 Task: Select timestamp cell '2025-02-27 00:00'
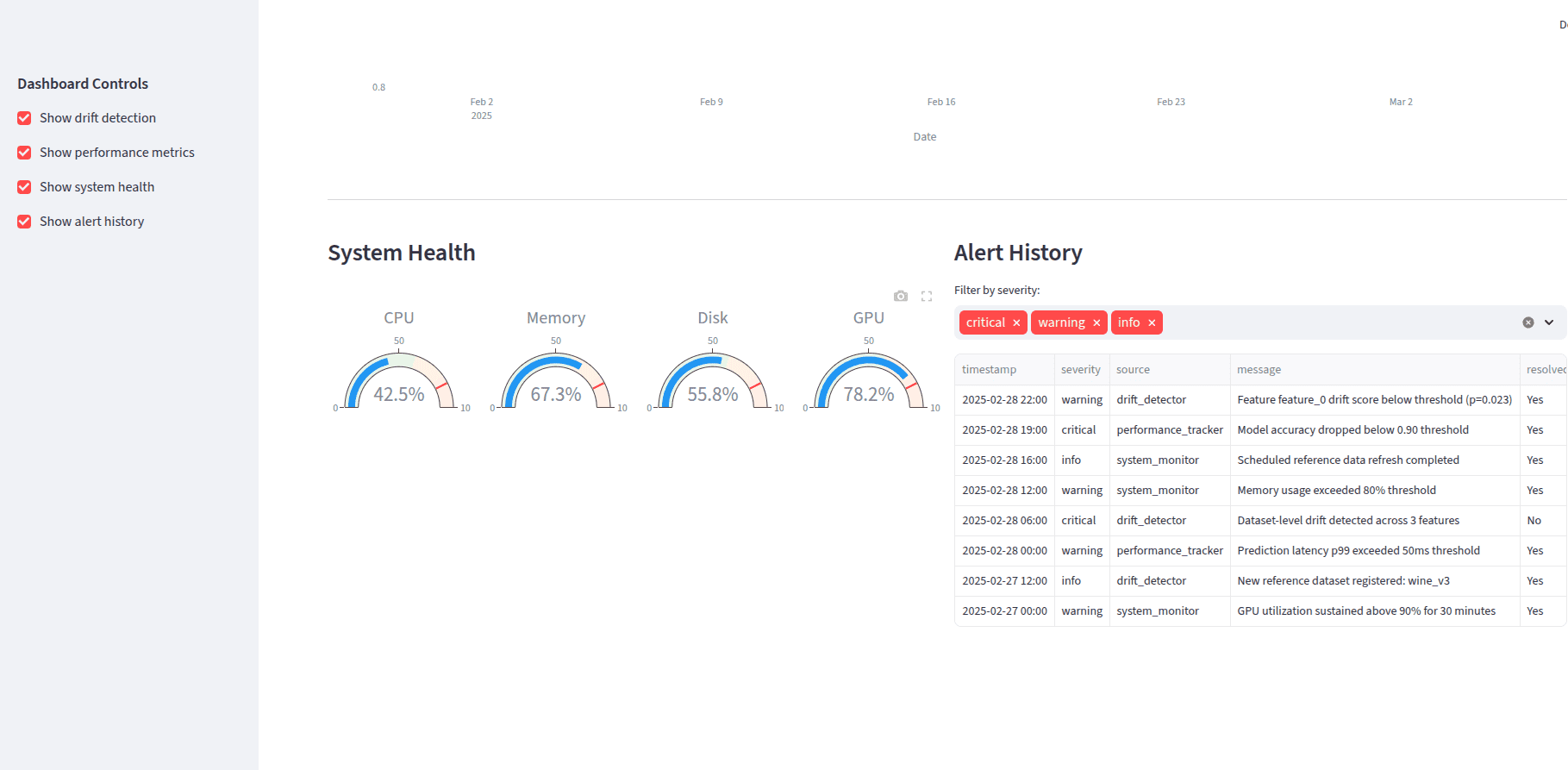[1004, 611]
